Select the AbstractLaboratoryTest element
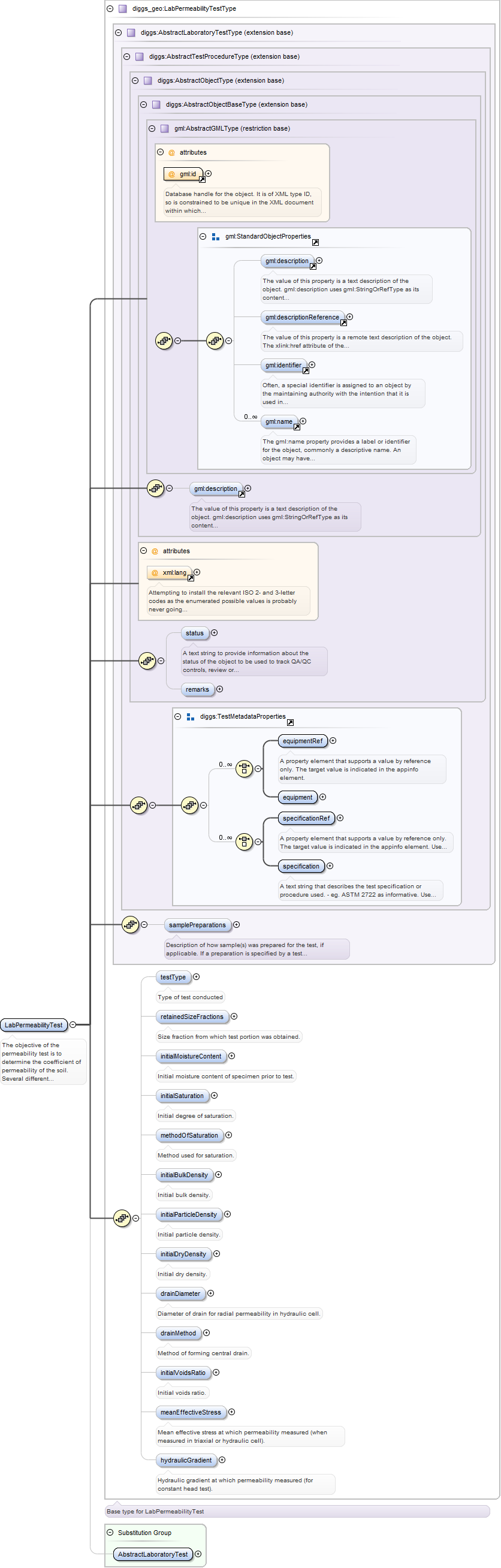501x1568 pixels. (x=153, y=1554)
